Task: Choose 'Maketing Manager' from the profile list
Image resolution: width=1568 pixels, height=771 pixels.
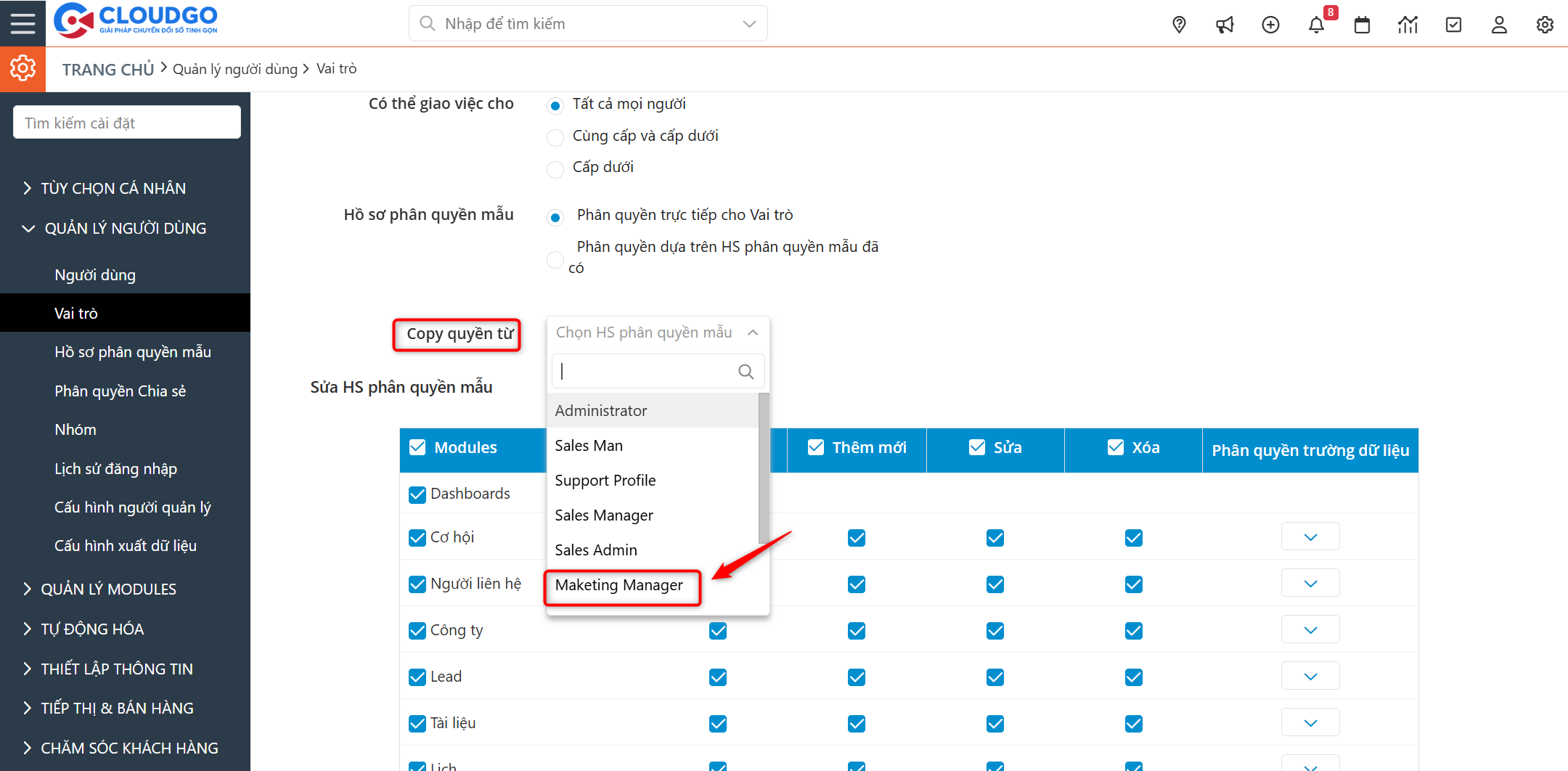Action: click(618, 585)
